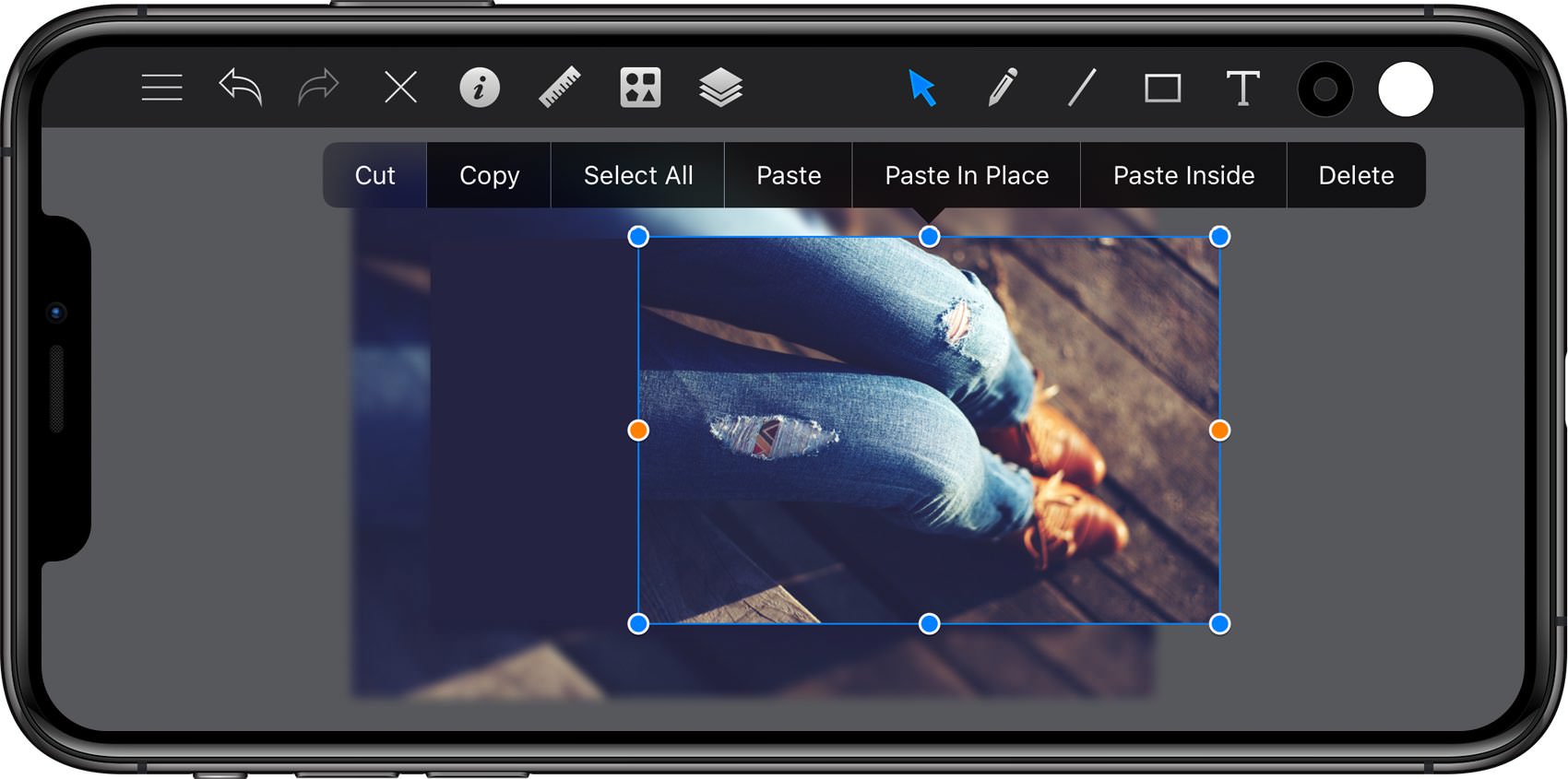Viewport: 1568px width, 779px height.
Task: Open the hamburger menu
Action: click(161, 88)
